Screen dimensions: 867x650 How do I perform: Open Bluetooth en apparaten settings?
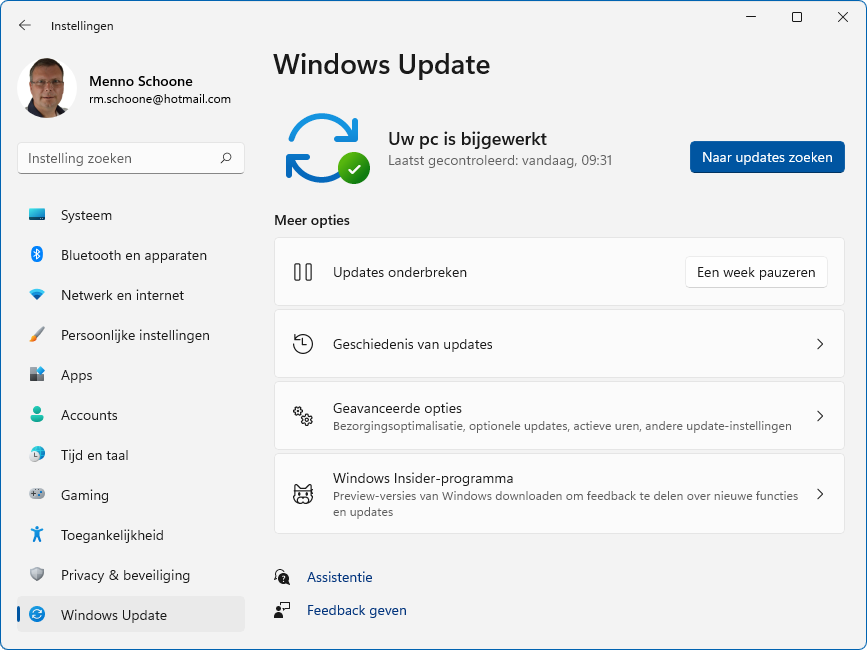130,255
